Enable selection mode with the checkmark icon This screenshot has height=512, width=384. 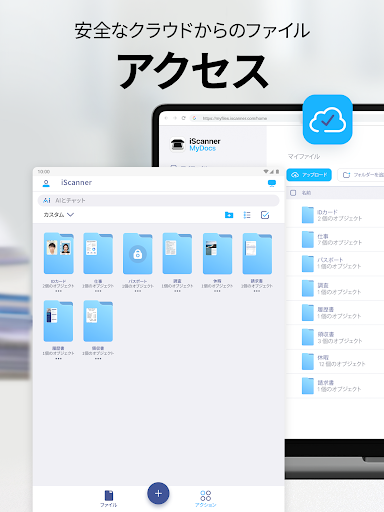click(x=265, y=215)
